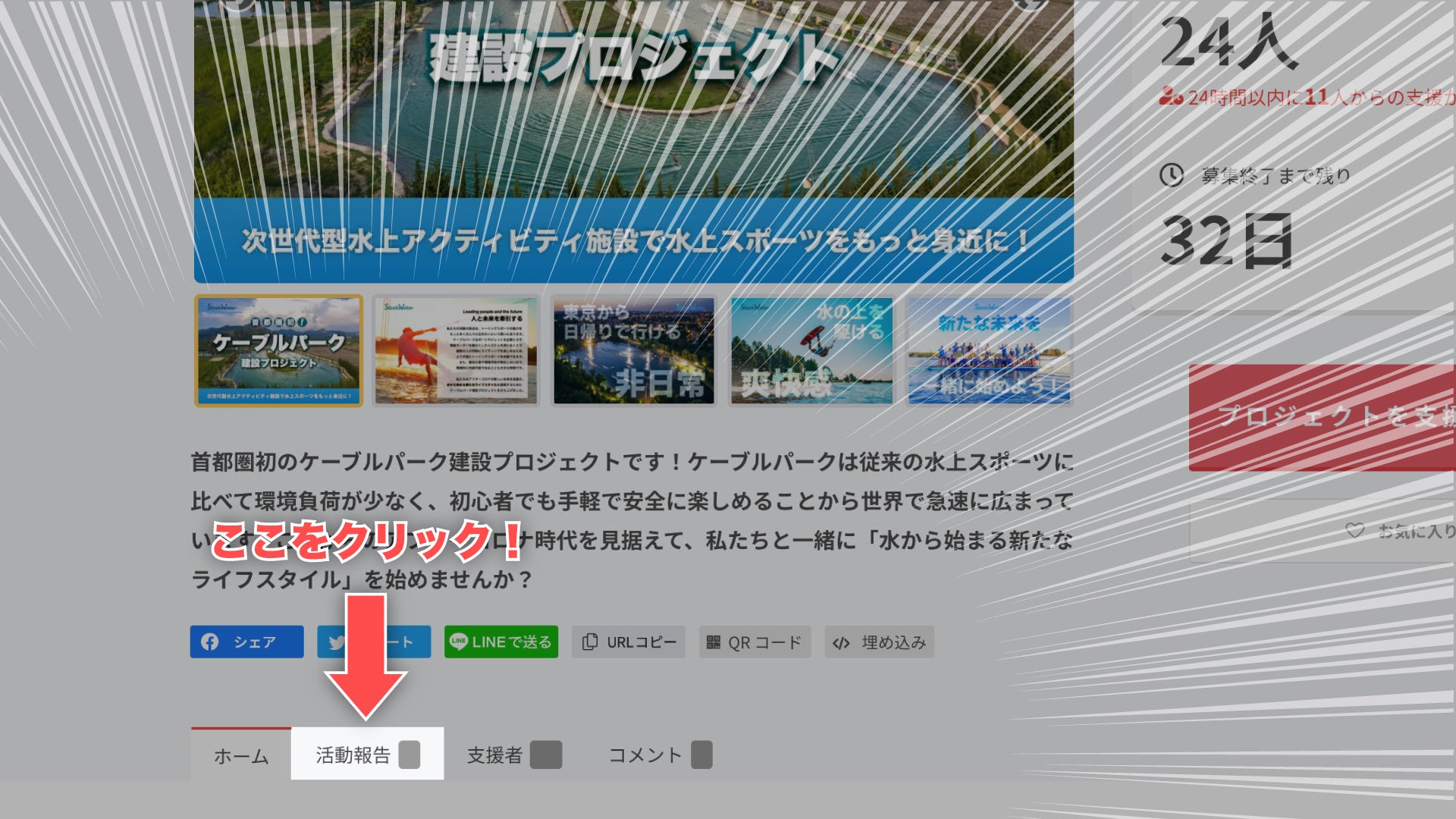The height and width of the screenshot is (819, 1456).
Task: Select the group photo fifth thumbnail
Action: pos(989,351)
